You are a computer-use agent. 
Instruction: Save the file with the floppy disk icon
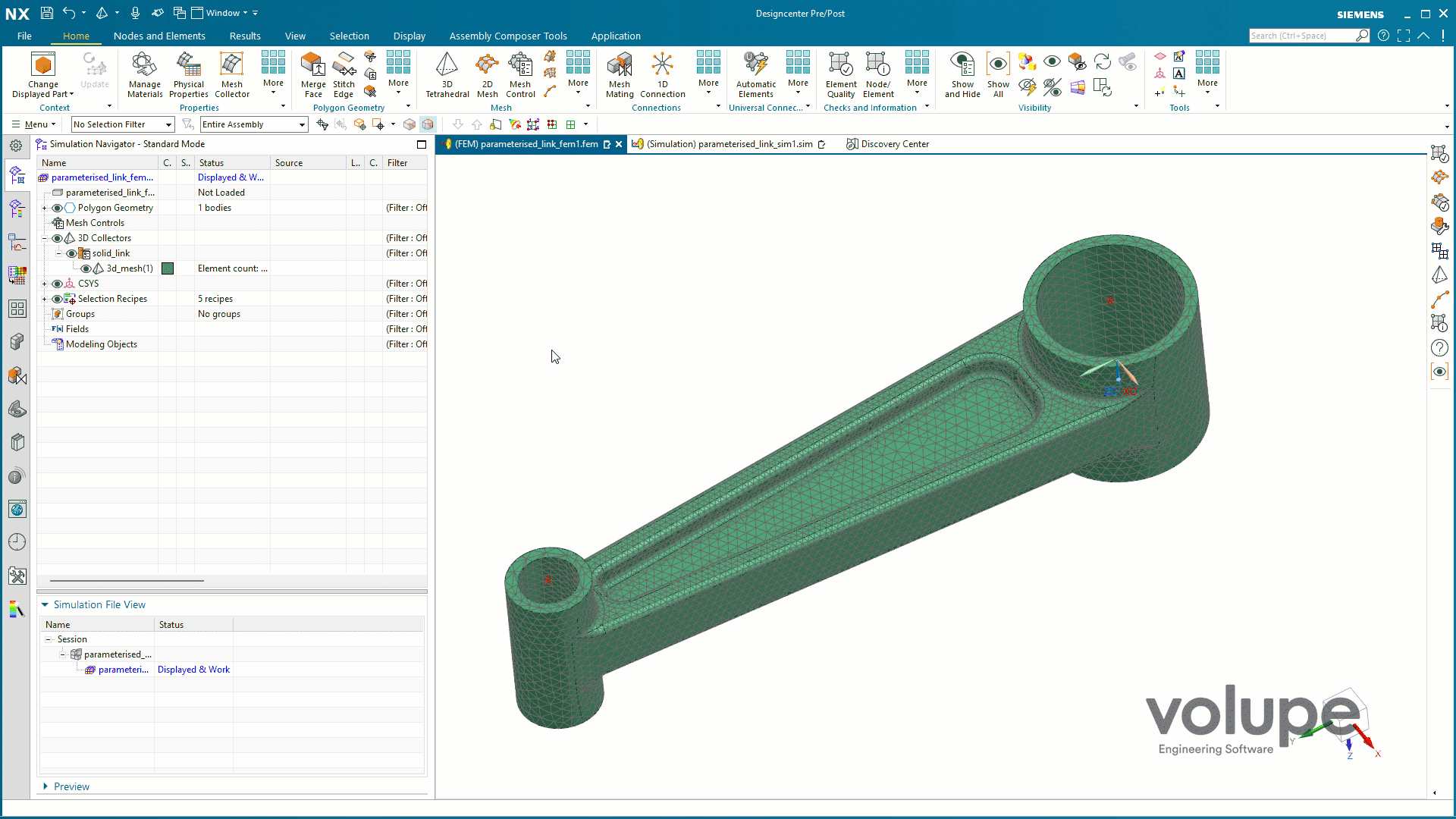click(46, 13)
